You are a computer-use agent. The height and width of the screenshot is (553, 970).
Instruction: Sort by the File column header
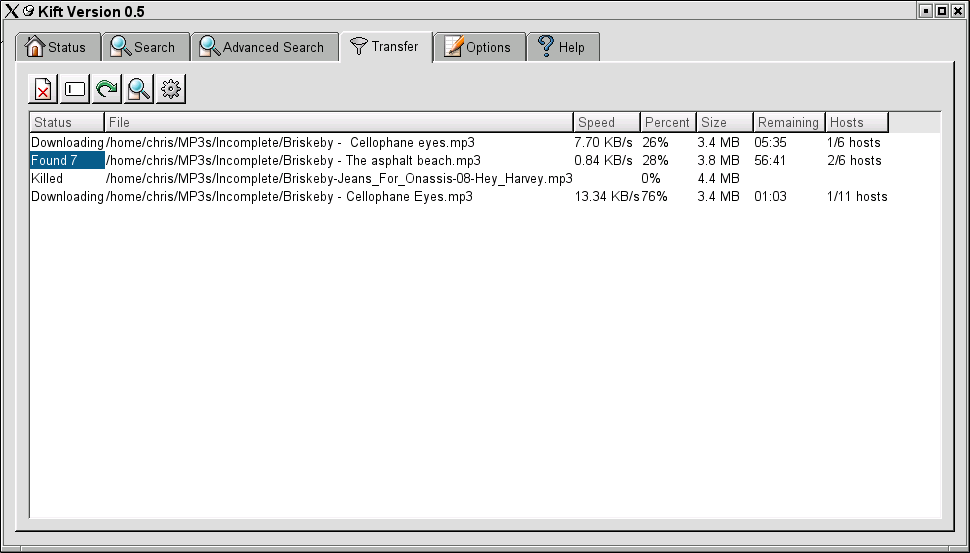(x=339, y=122)
